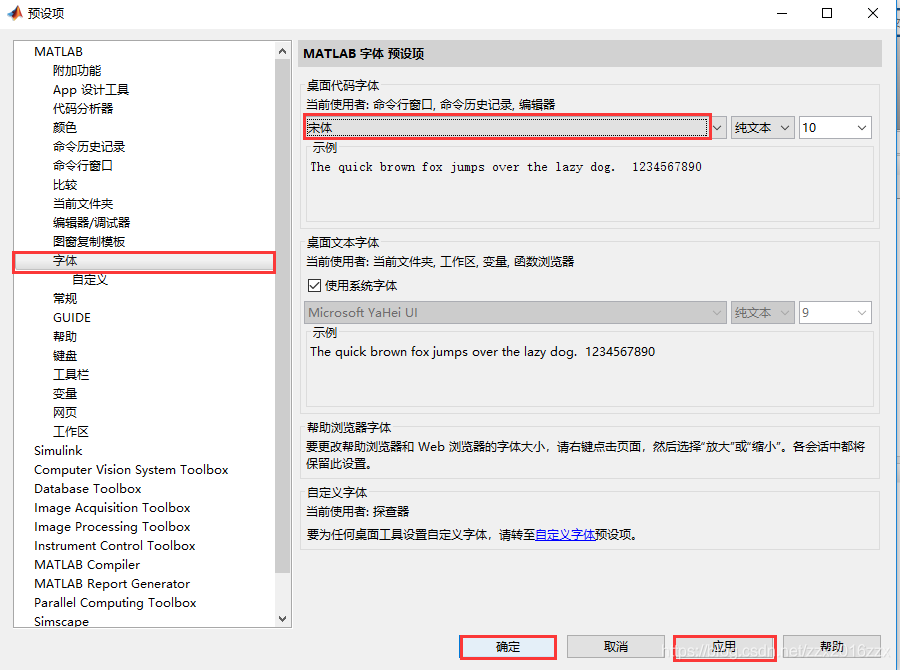Click the 确定 button
Screen dimensions: 900x670
[x=508, y=647]
